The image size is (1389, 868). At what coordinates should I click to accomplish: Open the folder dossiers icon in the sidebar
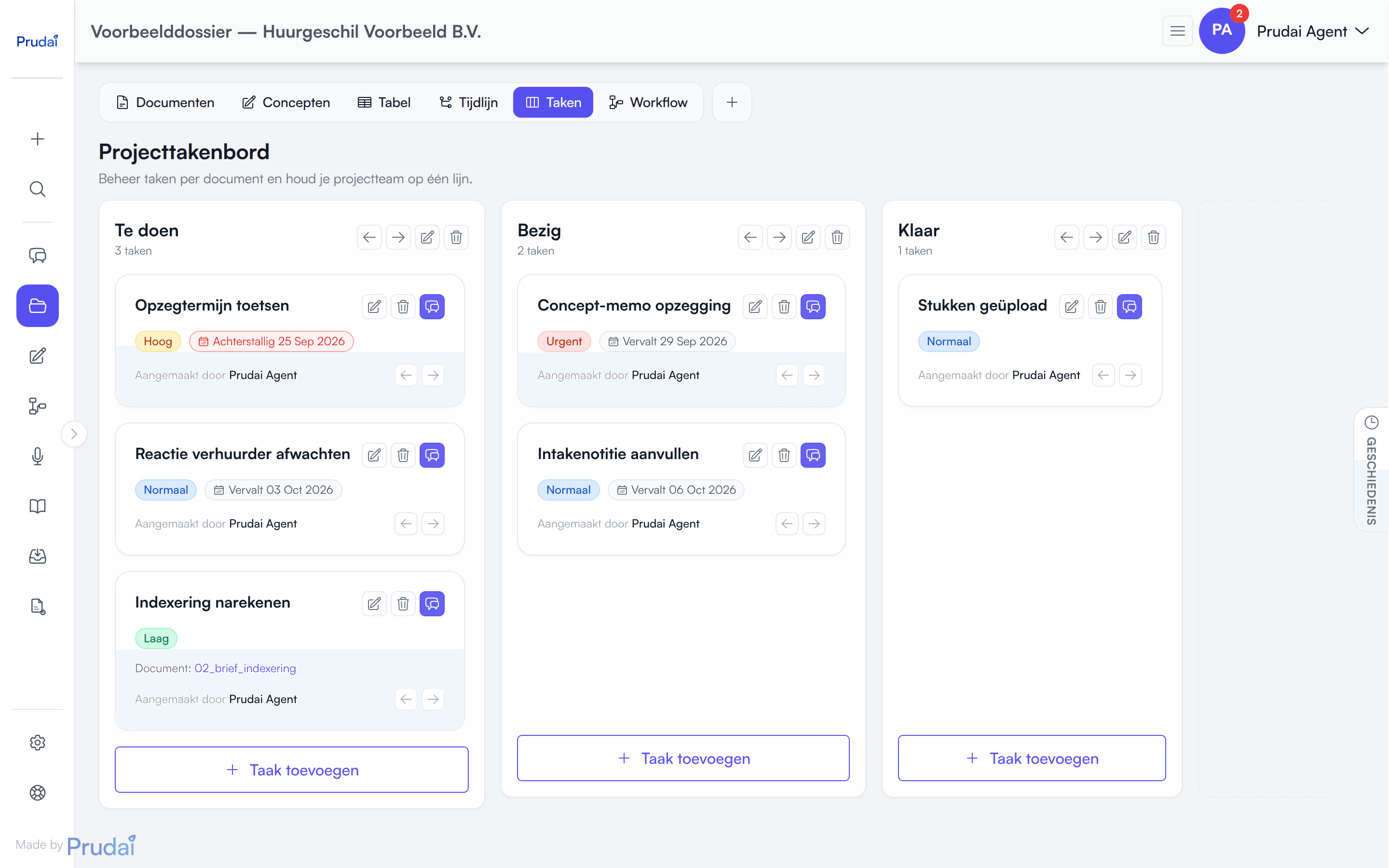pos(37,306)
